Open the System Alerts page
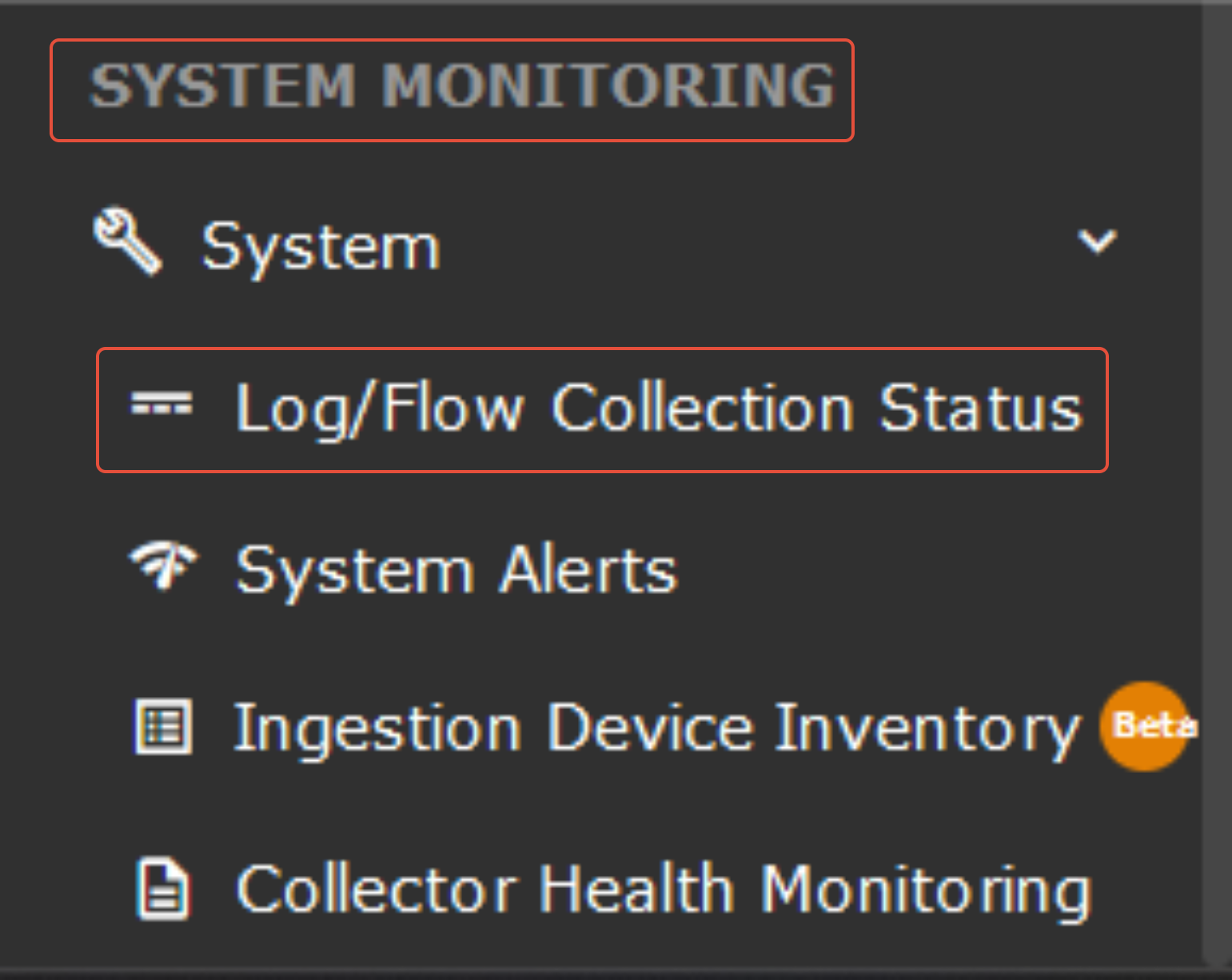1232x980 pixels. (456, 571)
